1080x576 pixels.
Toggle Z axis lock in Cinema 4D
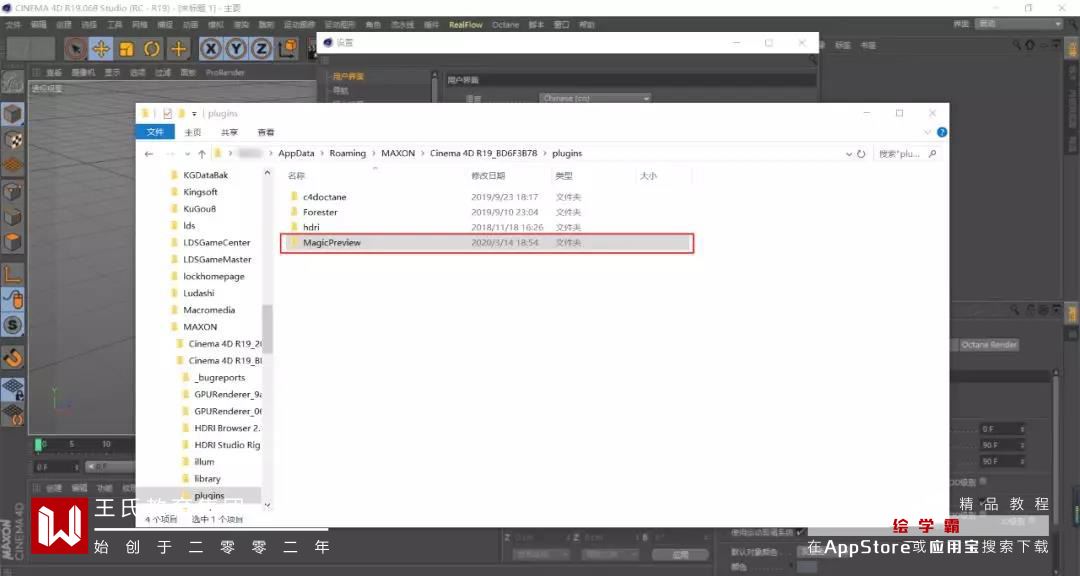click(262, 49)
